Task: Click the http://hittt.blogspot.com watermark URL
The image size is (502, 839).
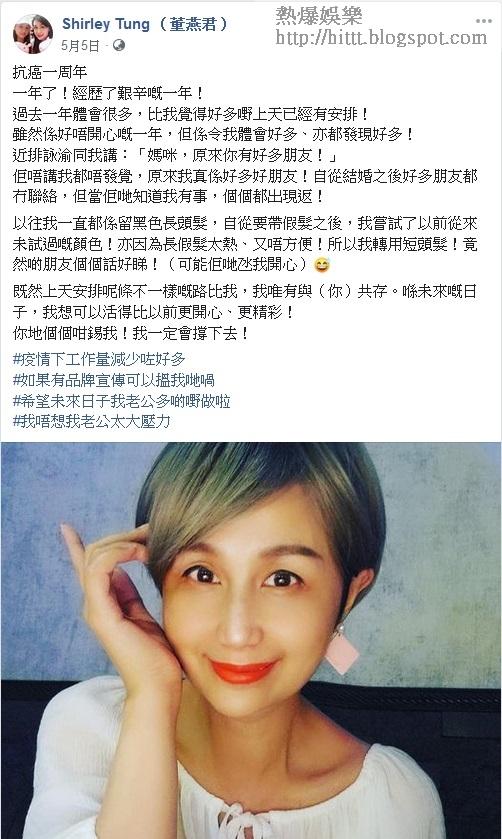Action: click(x=382, y=38)
